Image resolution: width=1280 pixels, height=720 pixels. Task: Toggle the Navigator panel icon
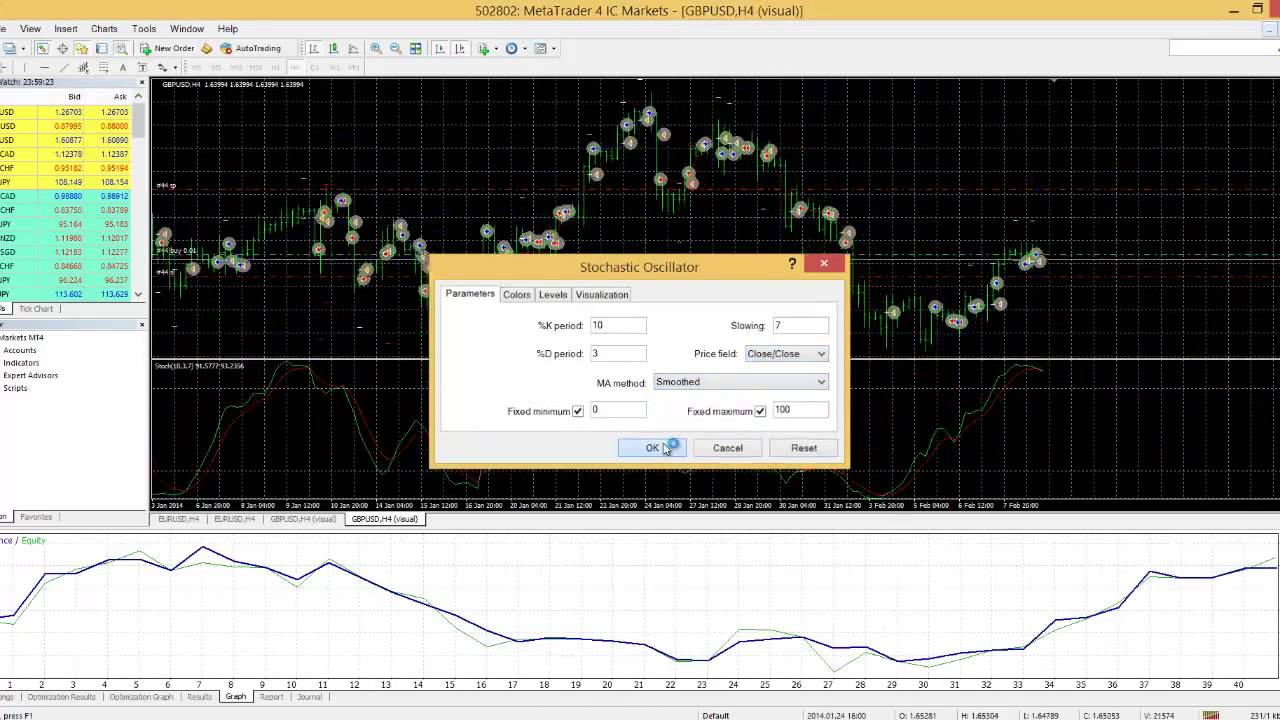click(x=83, y=48)
